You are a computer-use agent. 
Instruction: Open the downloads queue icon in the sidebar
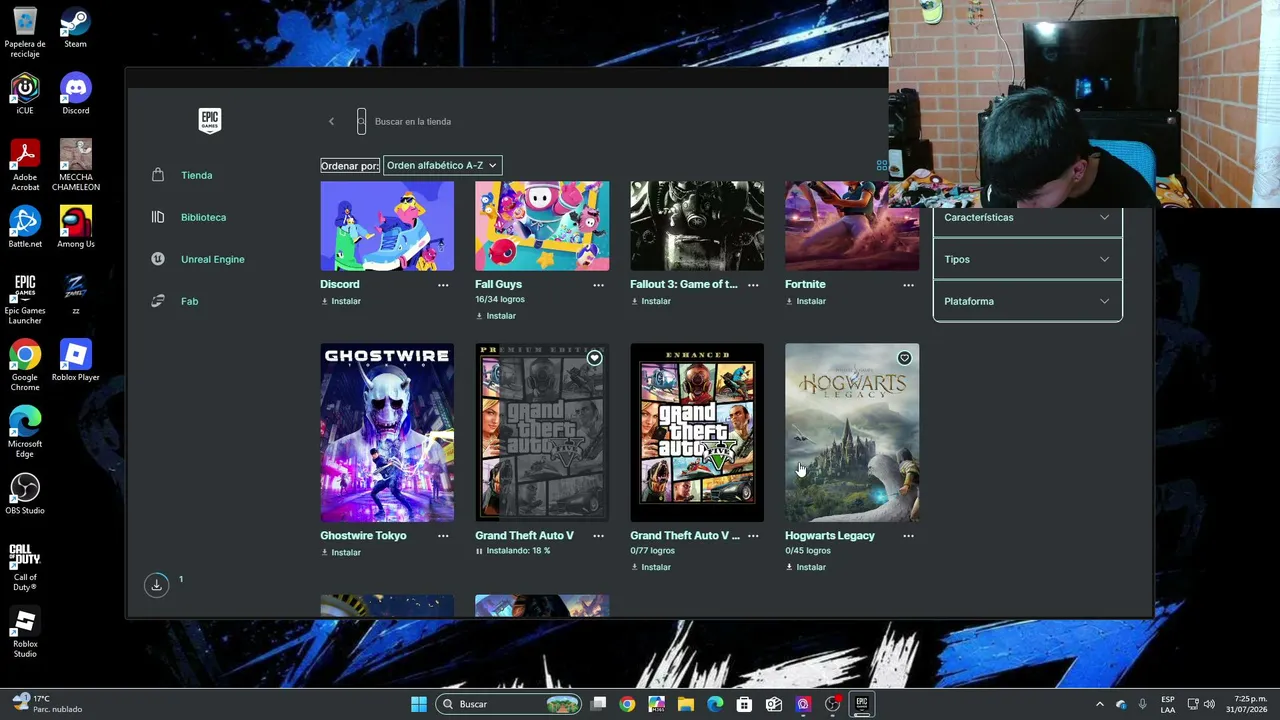click(156, 585)
